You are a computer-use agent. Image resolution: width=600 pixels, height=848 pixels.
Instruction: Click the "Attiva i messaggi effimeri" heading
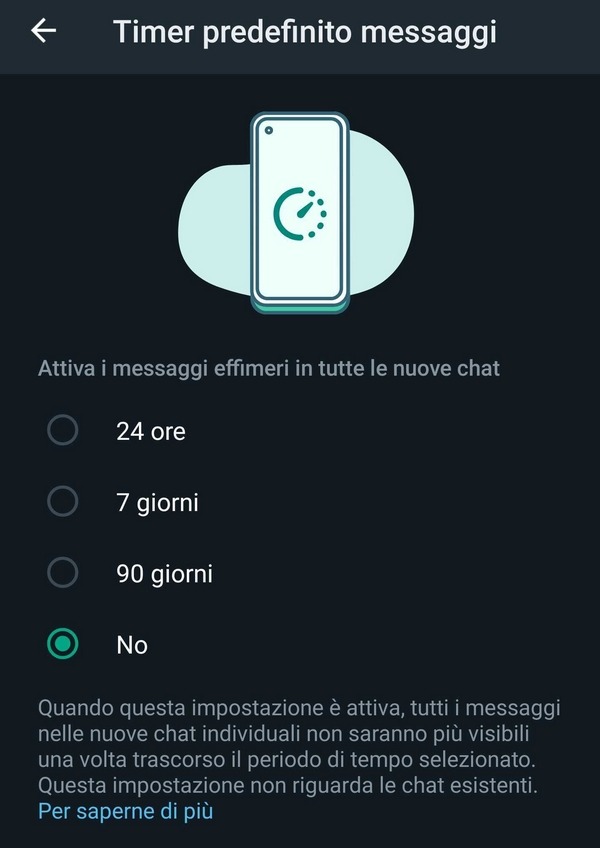click(x=269, y=369)
